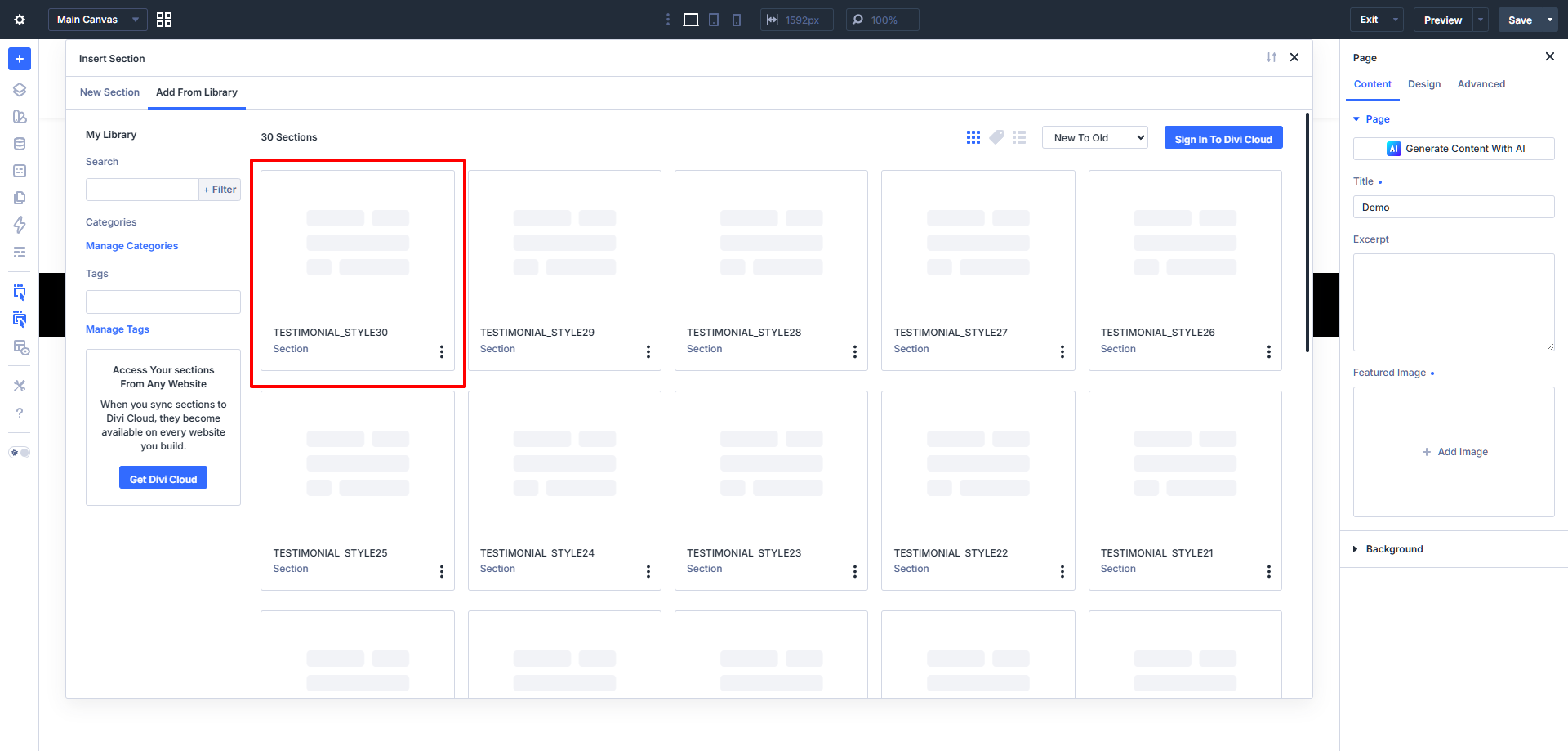The width and height of the screenshot is (1568, 751).
Task: Switch to the New Section tab
Action: pyautogui.click(x=109, y=92)
